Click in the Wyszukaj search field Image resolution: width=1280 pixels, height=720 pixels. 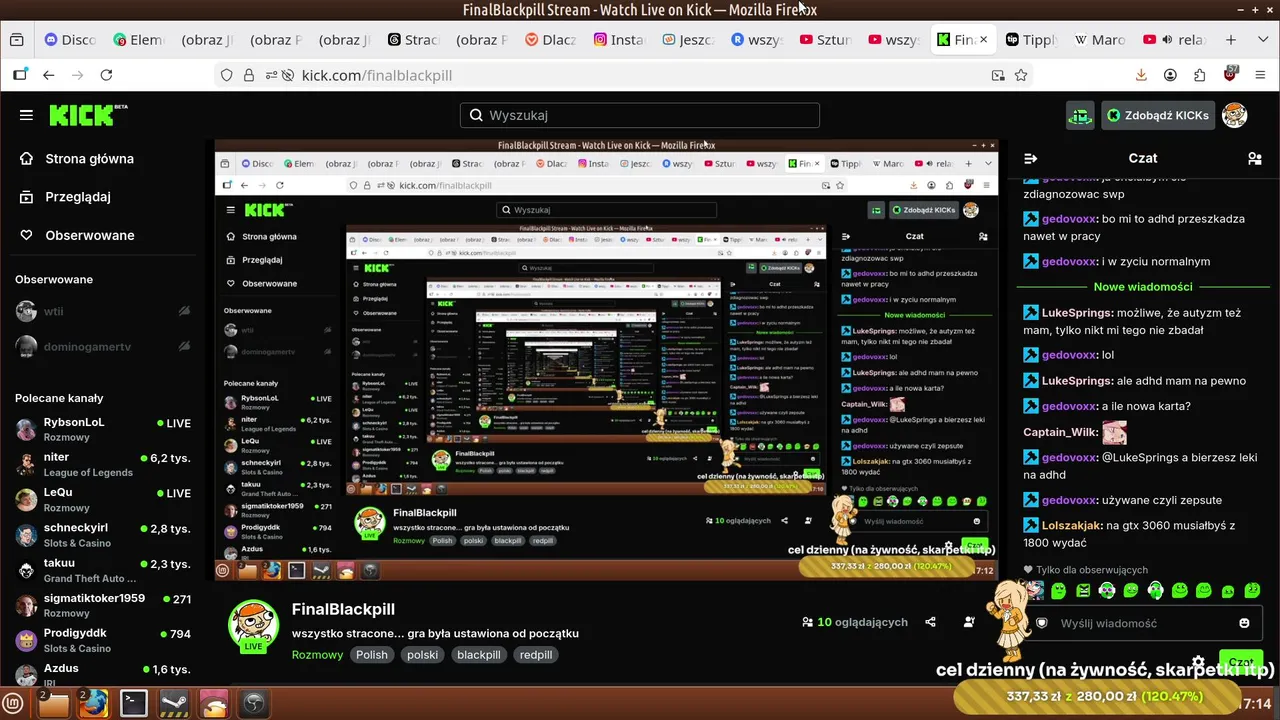point(640,115)
